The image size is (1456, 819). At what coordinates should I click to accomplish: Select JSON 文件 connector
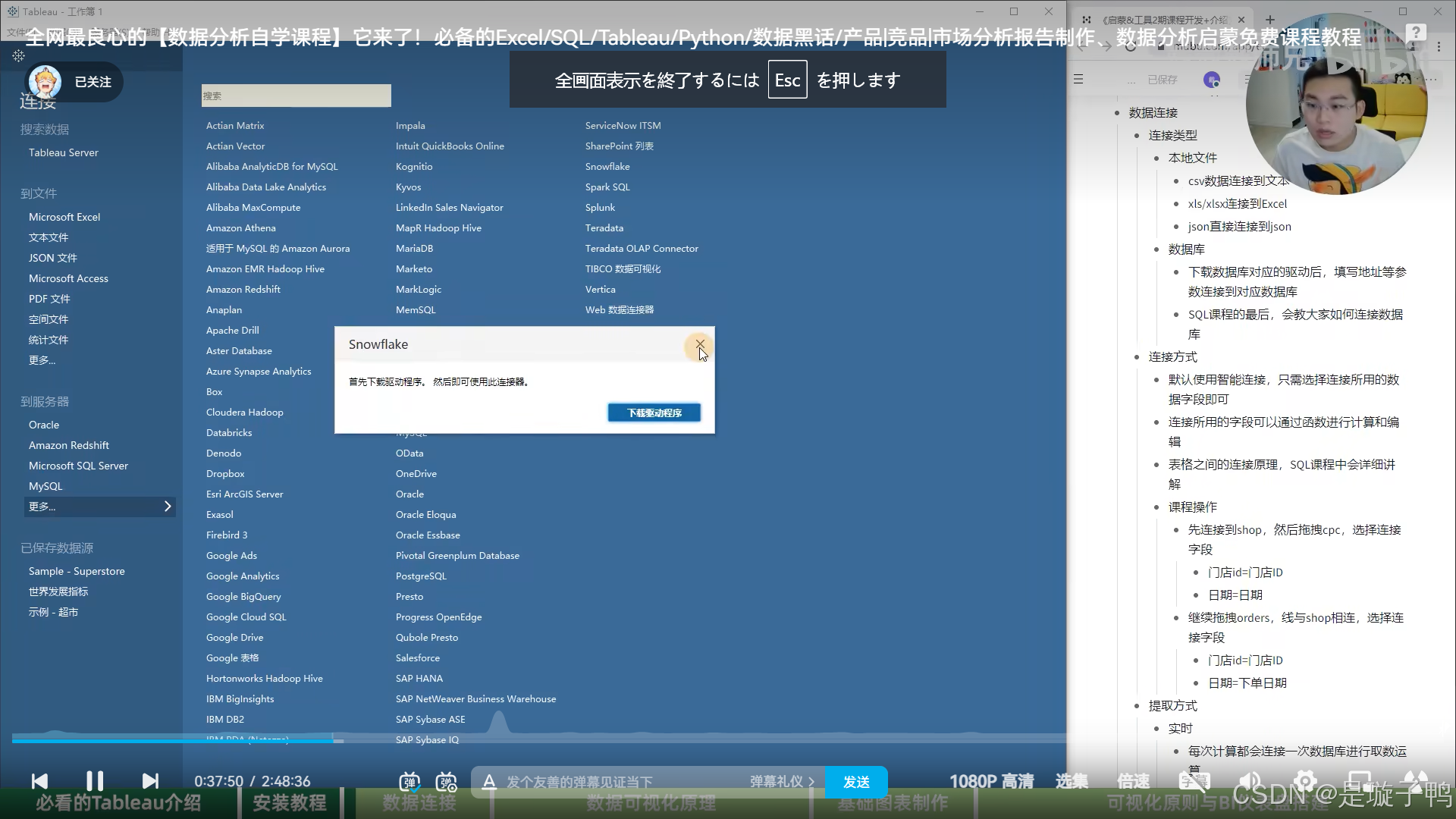tap(53, 258)
